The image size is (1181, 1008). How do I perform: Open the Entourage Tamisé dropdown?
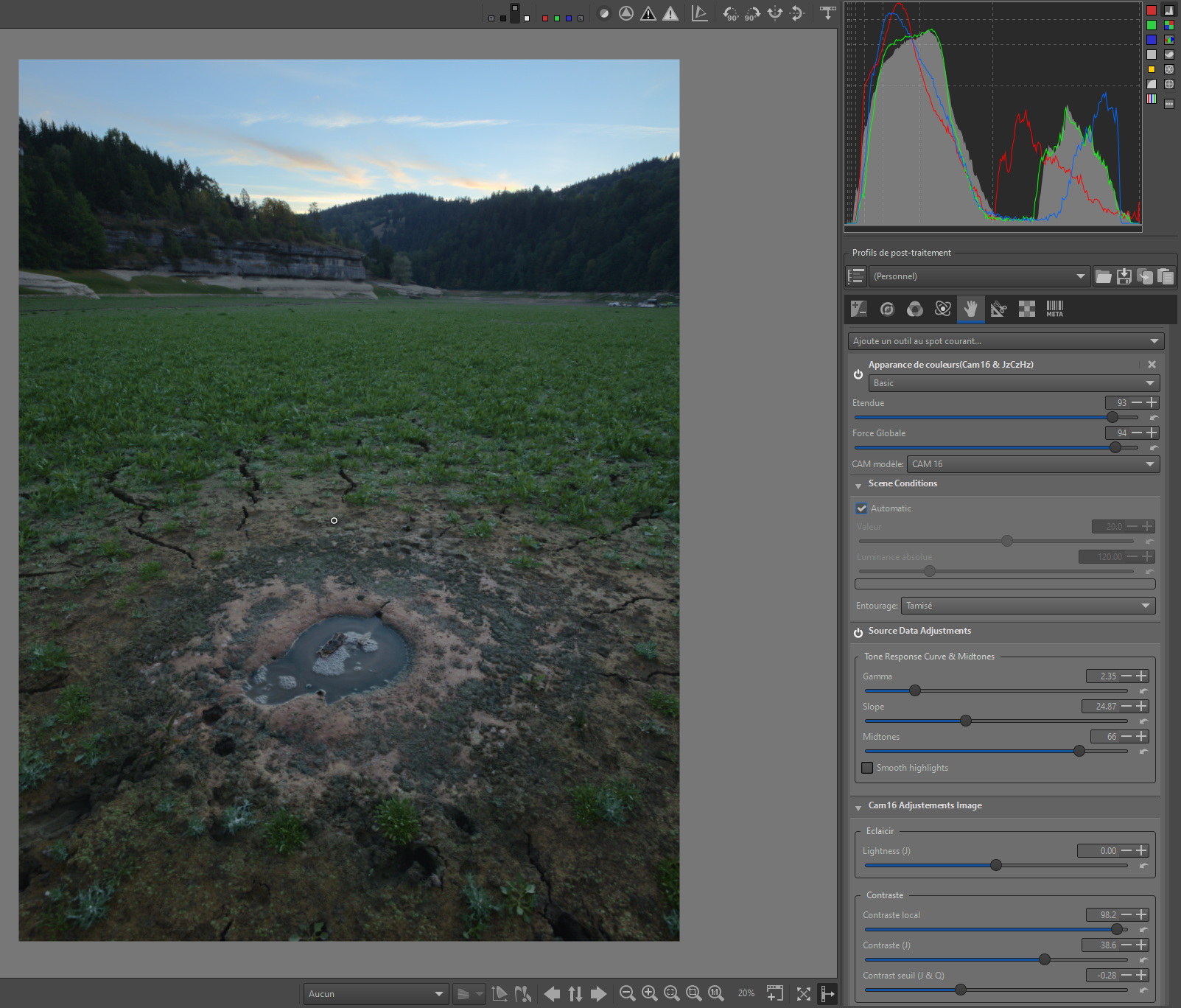coord(1027,606)
